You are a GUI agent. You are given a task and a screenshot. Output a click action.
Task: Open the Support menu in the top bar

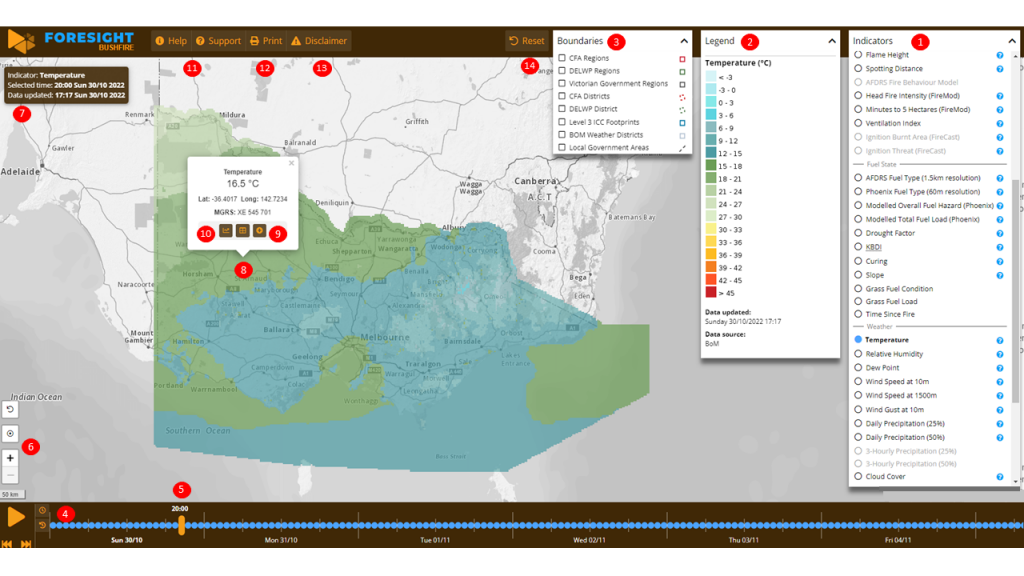[x=218, y=41]
